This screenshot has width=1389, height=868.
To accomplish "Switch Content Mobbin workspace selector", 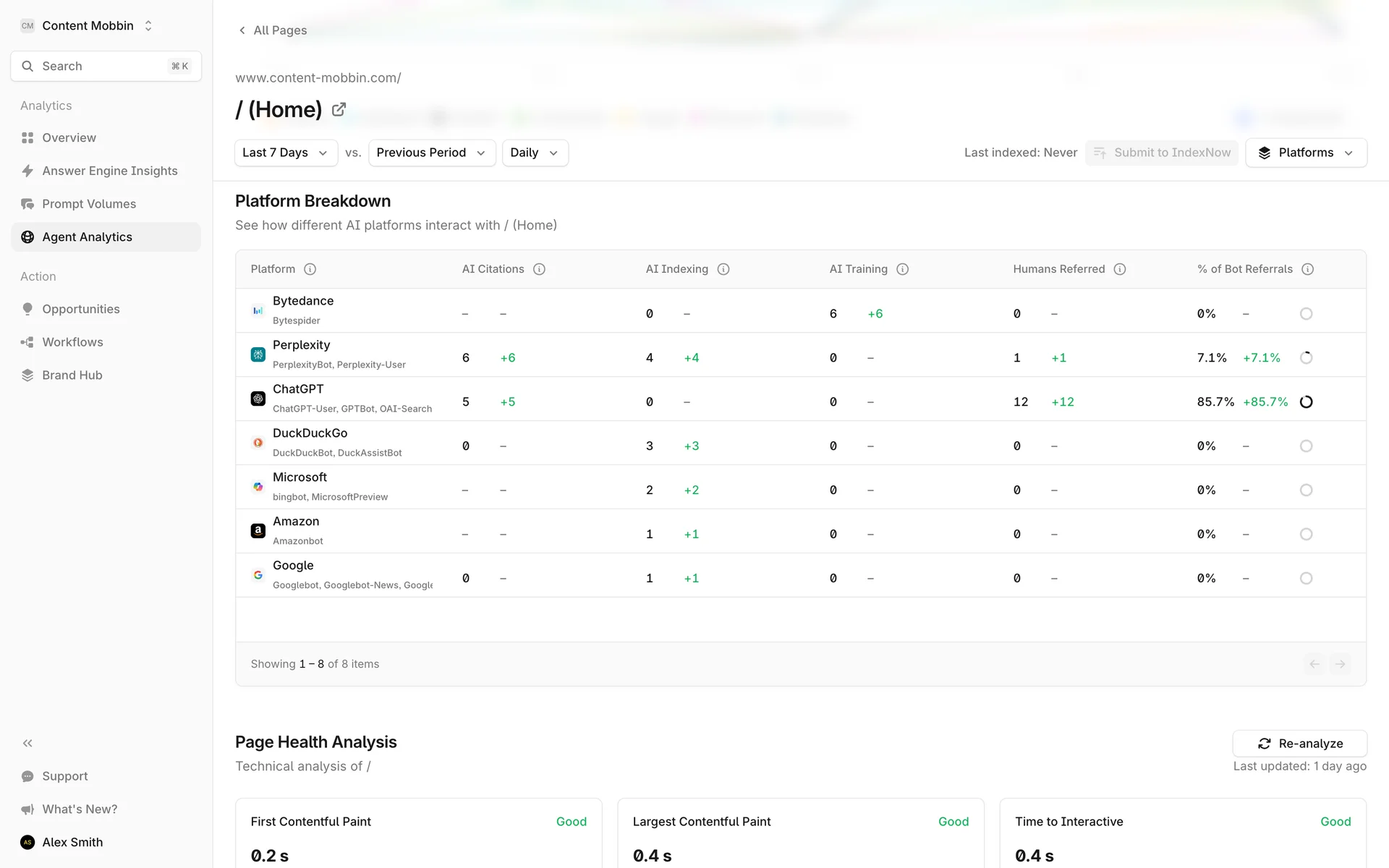I will 88,26.
